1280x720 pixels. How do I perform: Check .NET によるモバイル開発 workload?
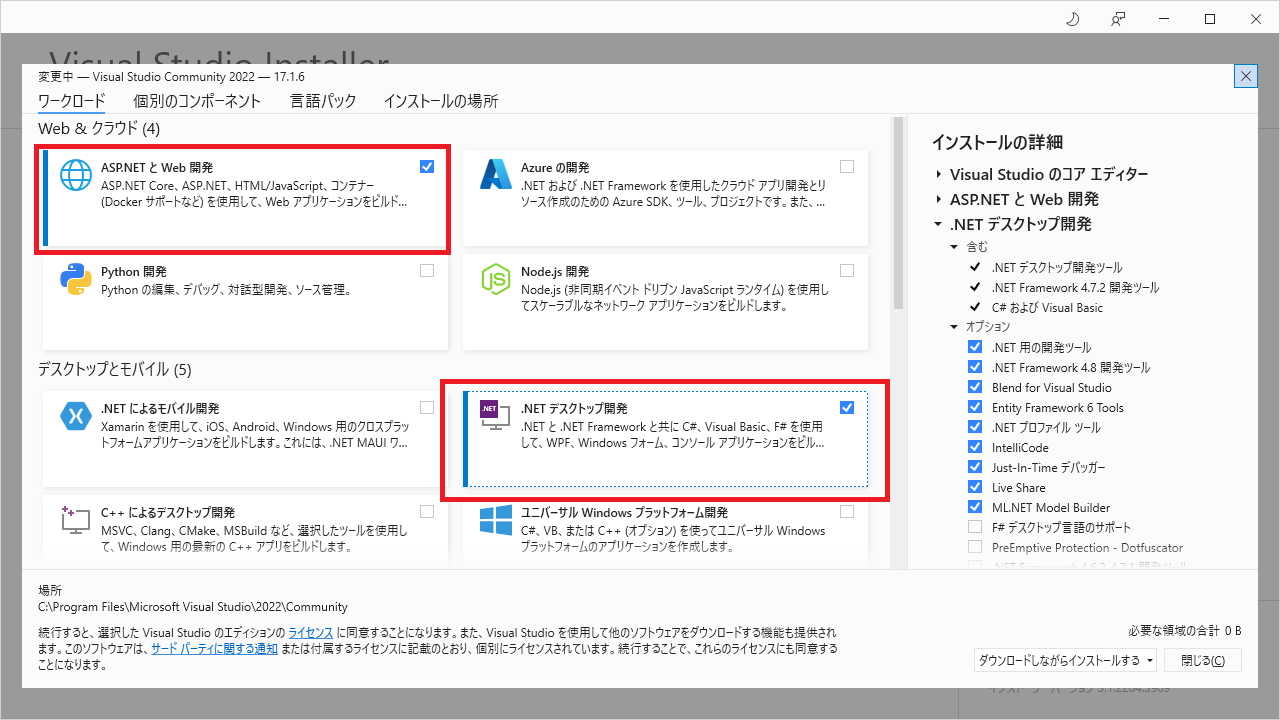click(427, 407)
